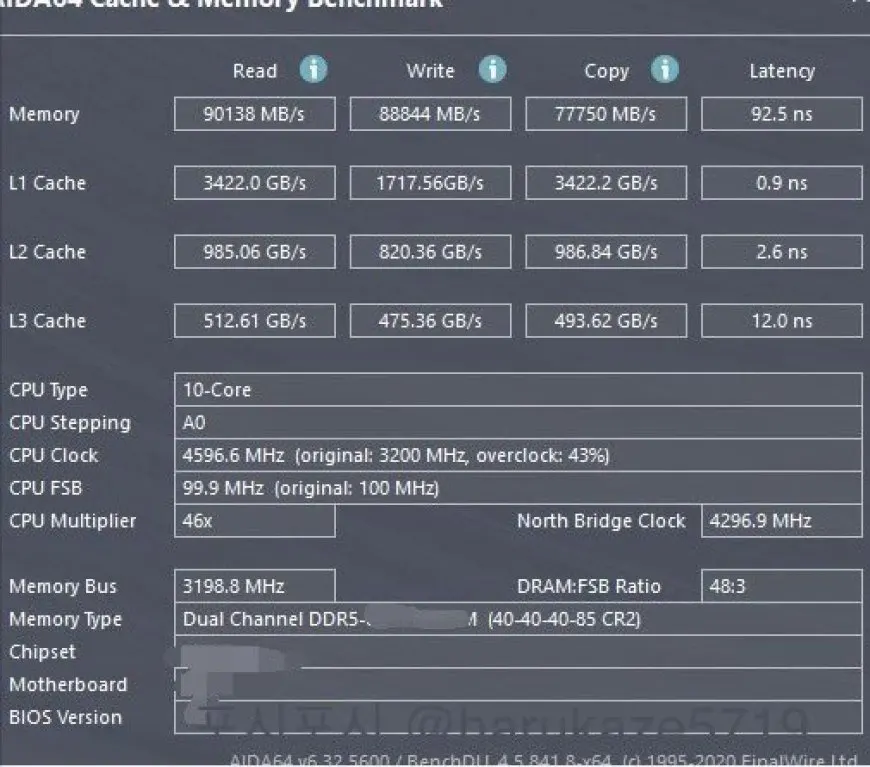Click the Copy column header

point(606,71)
